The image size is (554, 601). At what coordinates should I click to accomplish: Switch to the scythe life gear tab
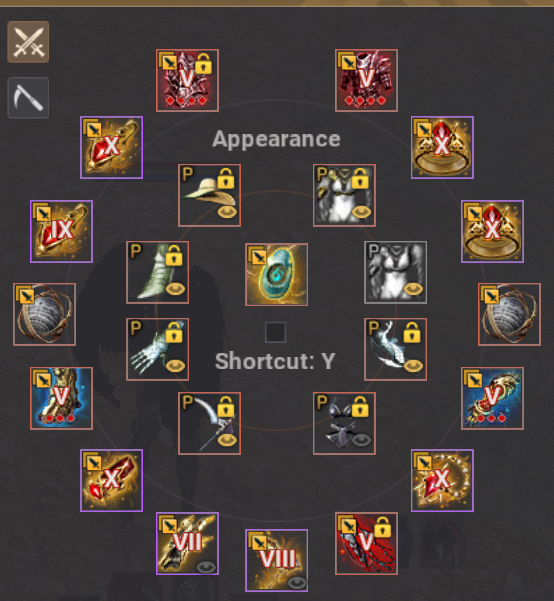pyautogui.click(x=28, y=98)
